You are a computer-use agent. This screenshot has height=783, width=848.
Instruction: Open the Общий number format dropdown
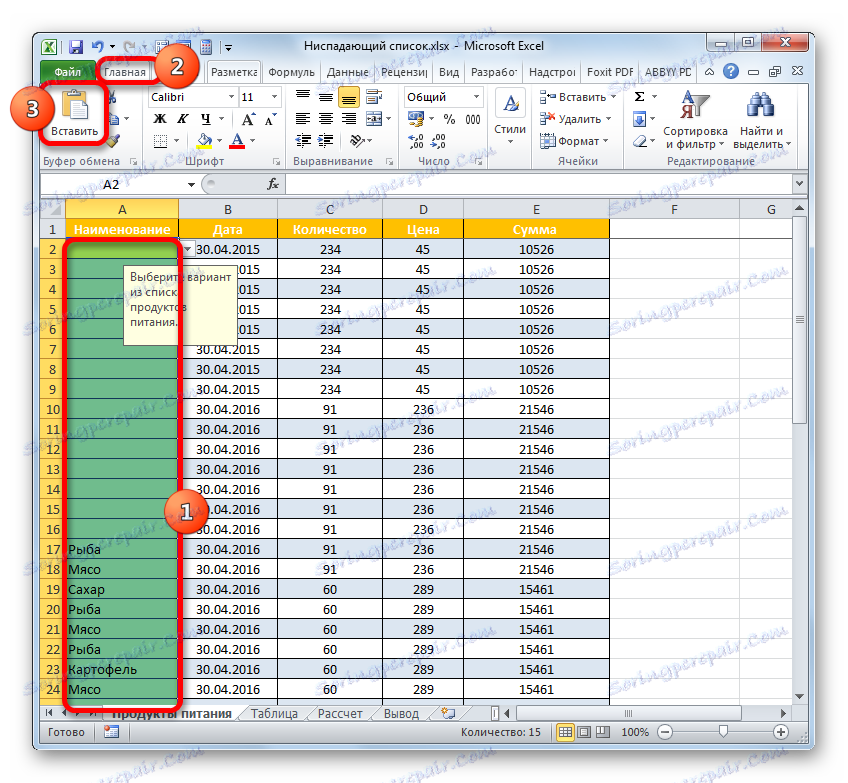pos(476,97)
